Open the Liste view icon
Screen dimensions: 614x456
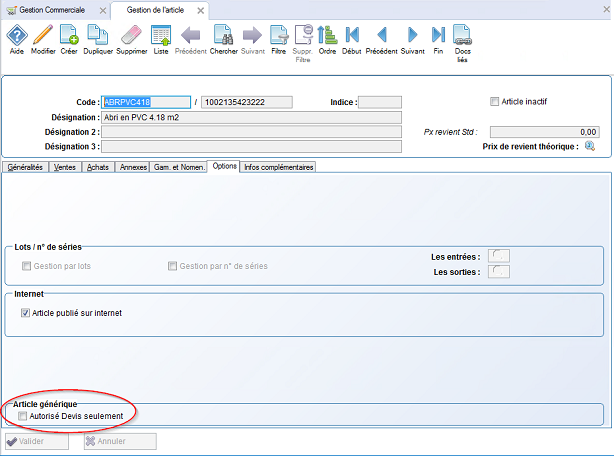coord(161,37)
